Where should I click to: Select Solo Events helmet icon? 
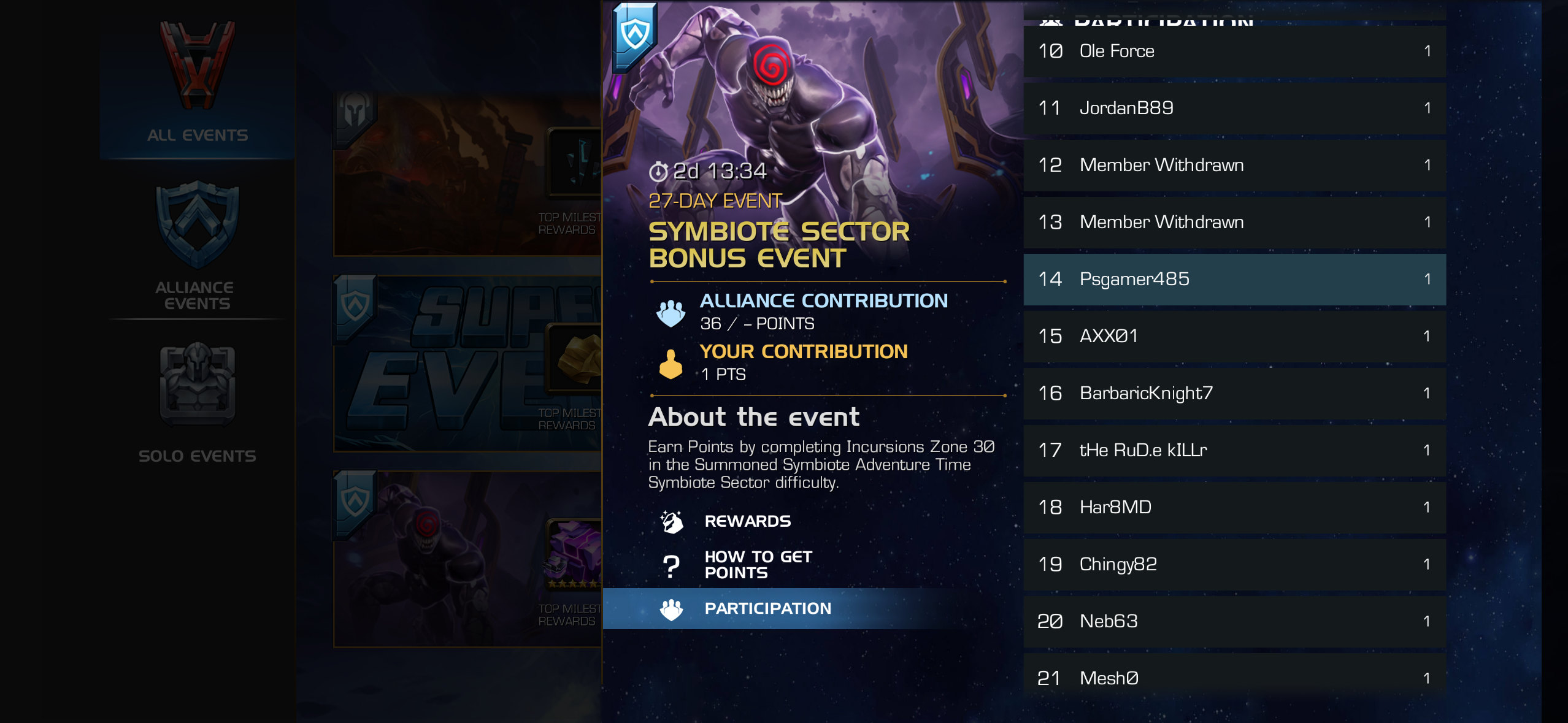click(197, 384)
